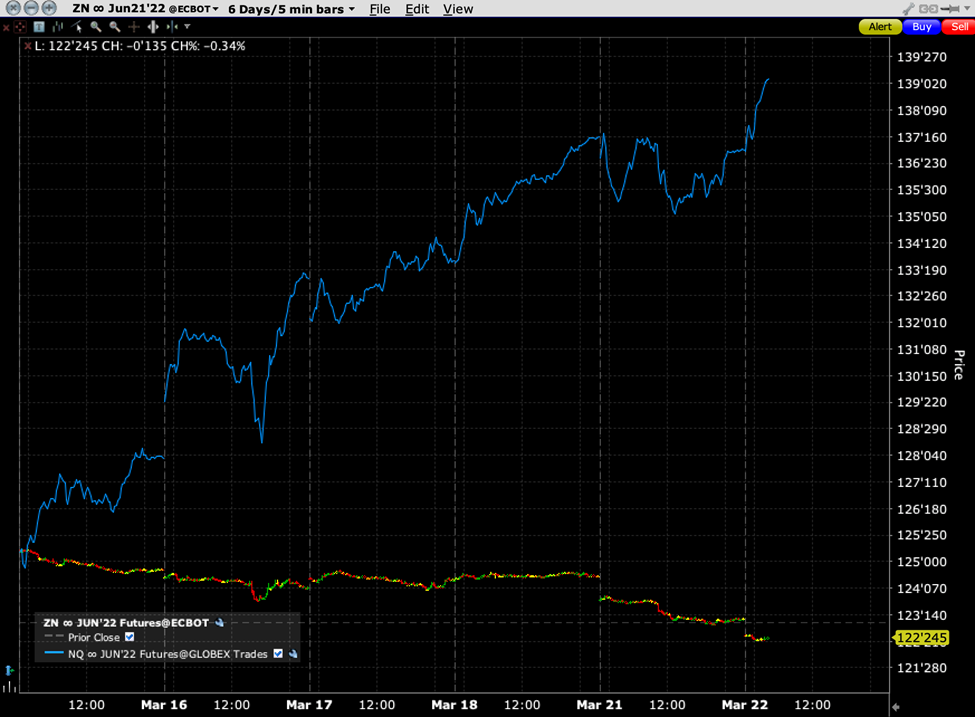Disable the NQ JUN'22 Futures@GLOBEX Trades checkbox

(278, 653)
